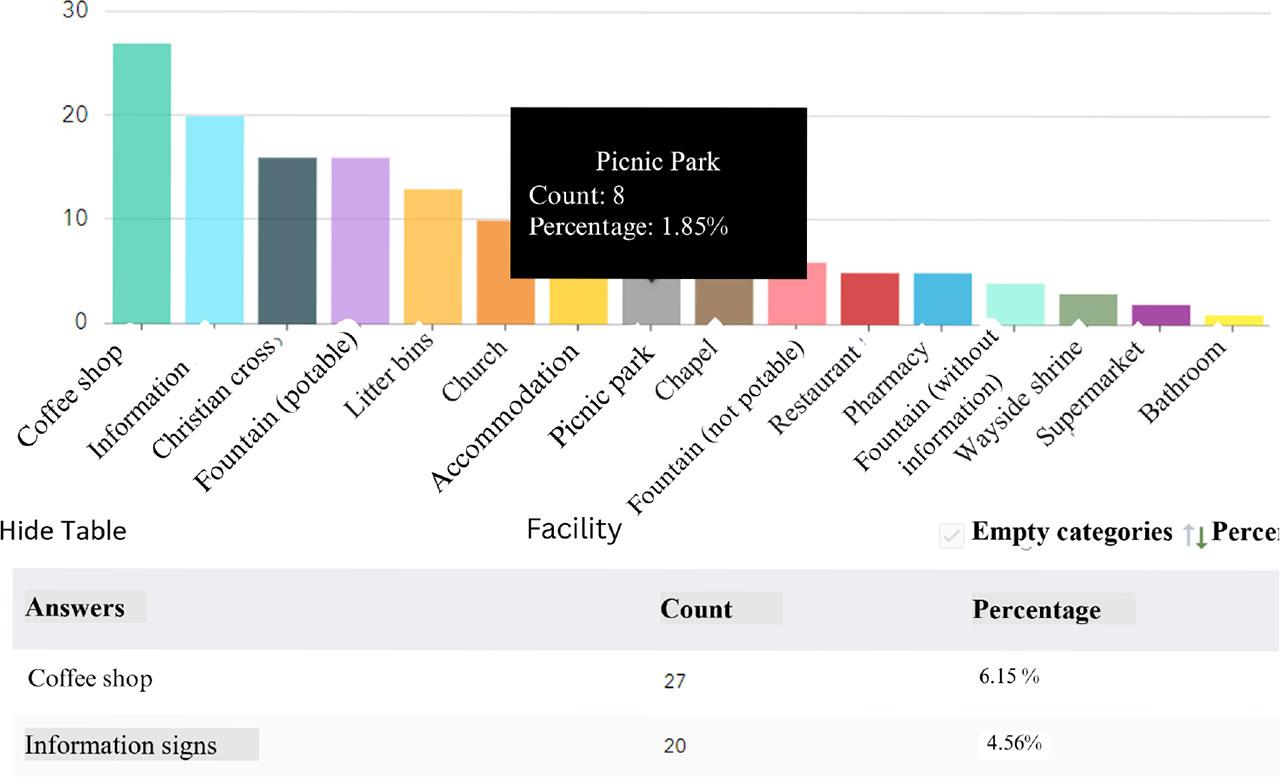The width and height of the screenshot is (1280, 777).
Task: Click the Percentage column header
Action: [x=1037, y=609]
